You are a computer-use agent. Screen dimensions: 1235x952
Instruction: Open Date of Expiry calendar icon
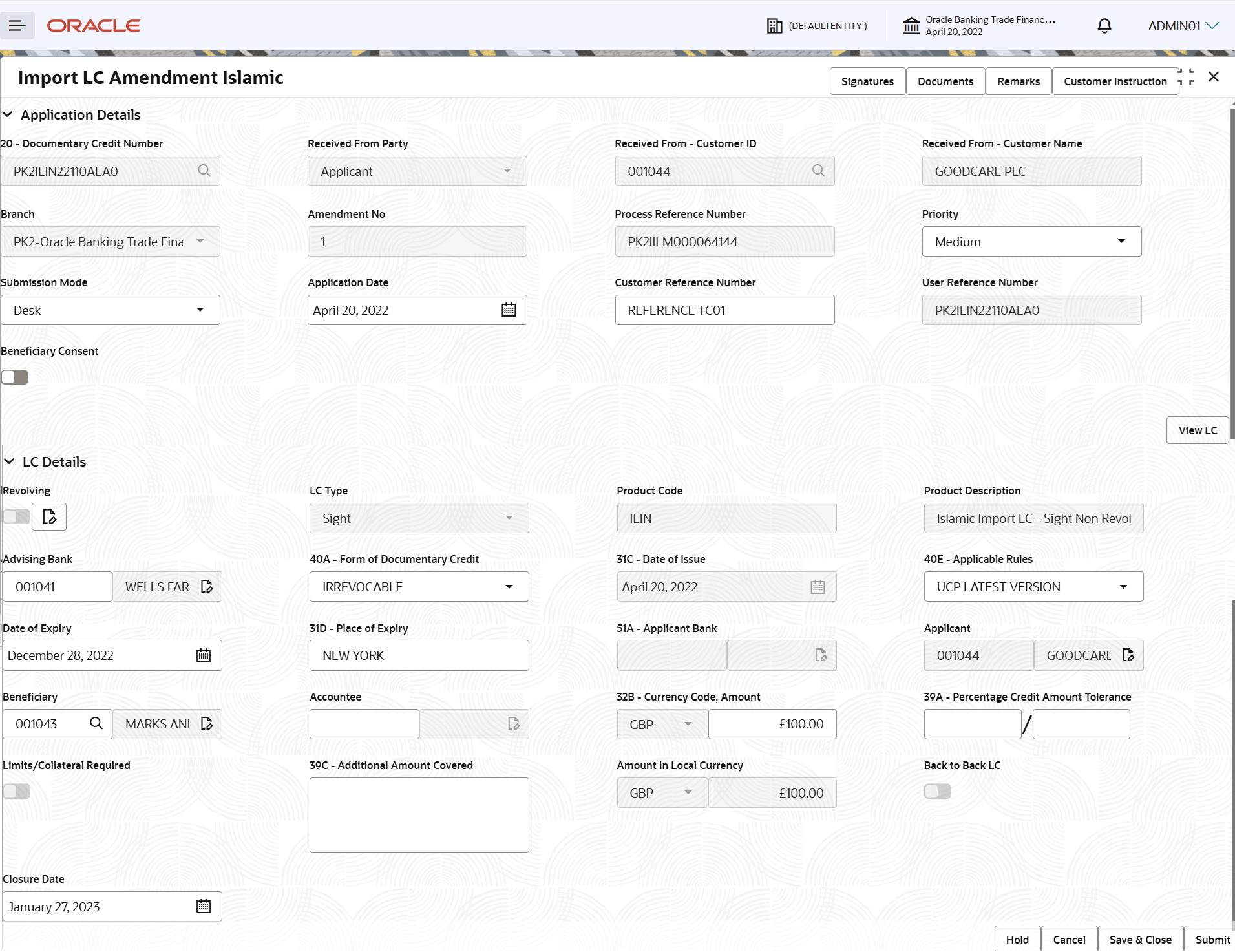click(x=204, y=655)
